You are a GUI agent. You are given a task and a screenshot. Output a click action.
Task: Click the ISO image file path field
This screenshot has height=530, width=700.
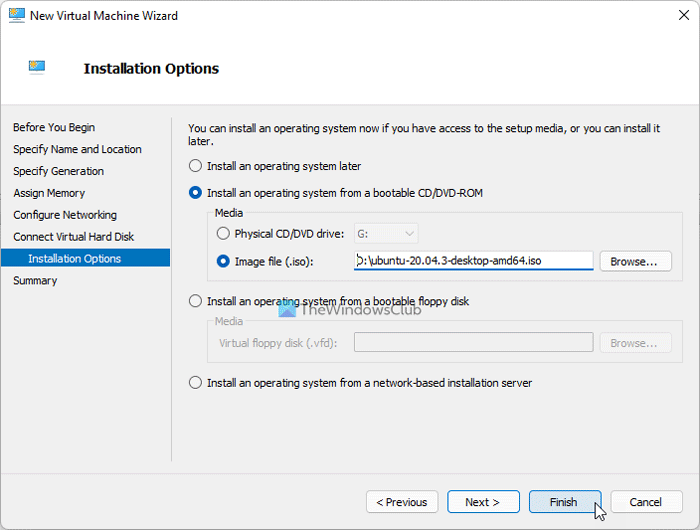(473, 261)
